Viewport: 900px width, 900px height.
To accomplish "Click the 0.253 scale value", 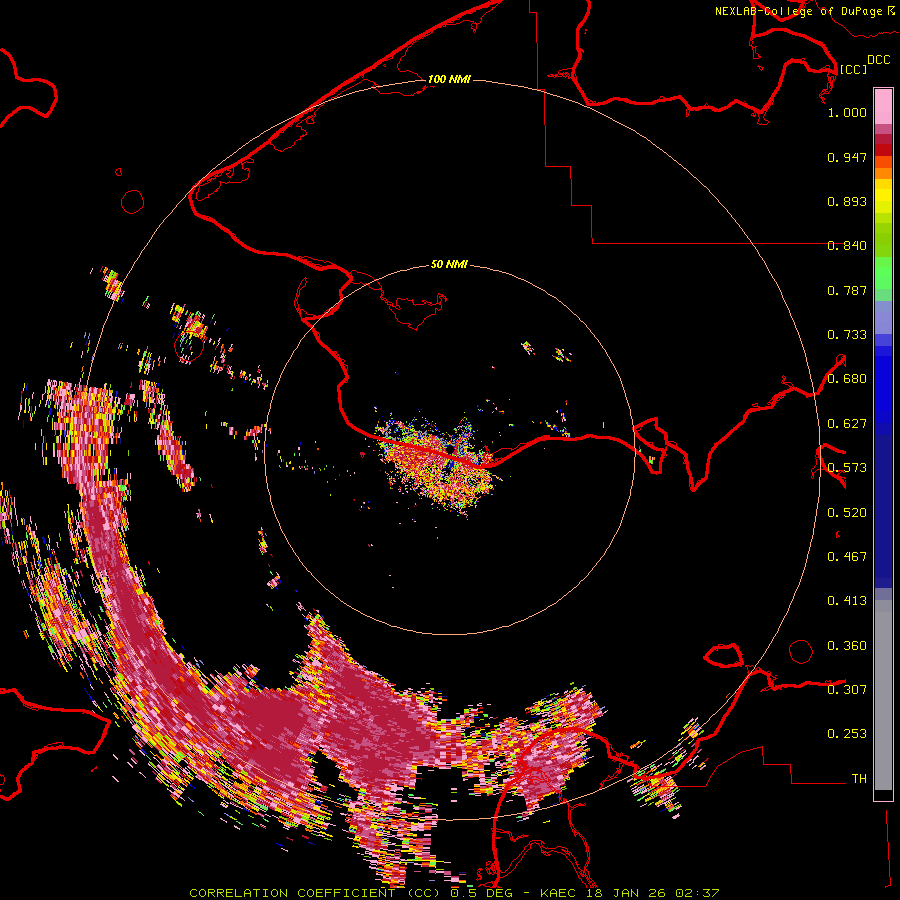I will [x=847, y=734].
